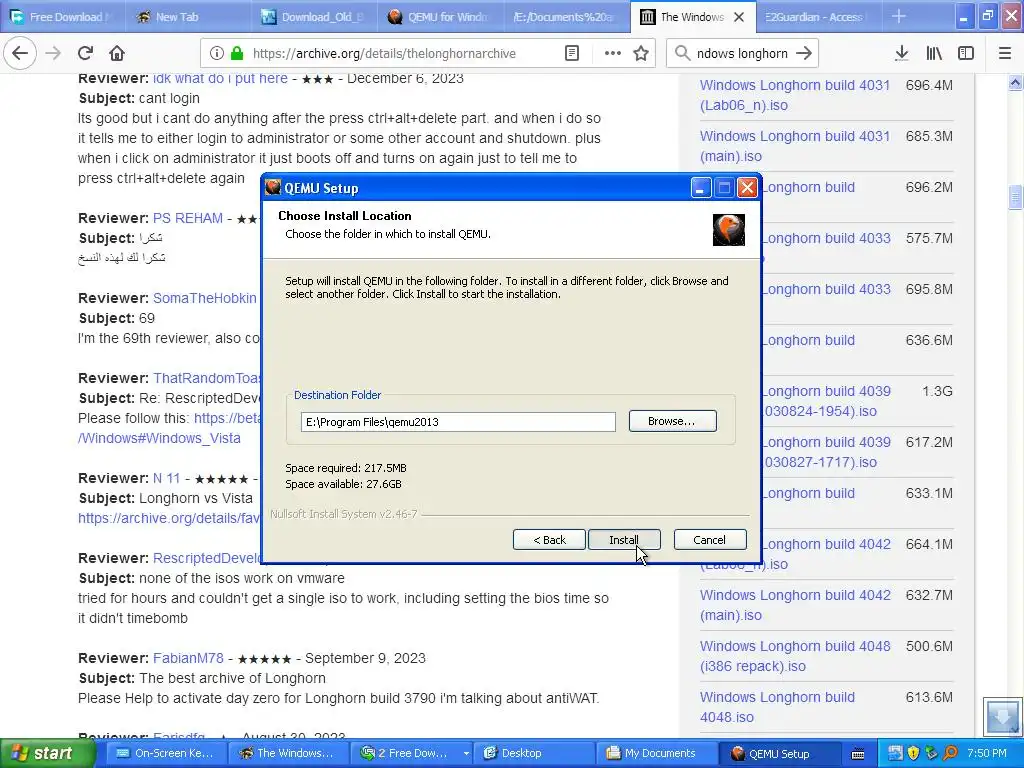1024x768 pixels.
Task: Click the Back button in QEMU Setup
Action: (549, 540)
